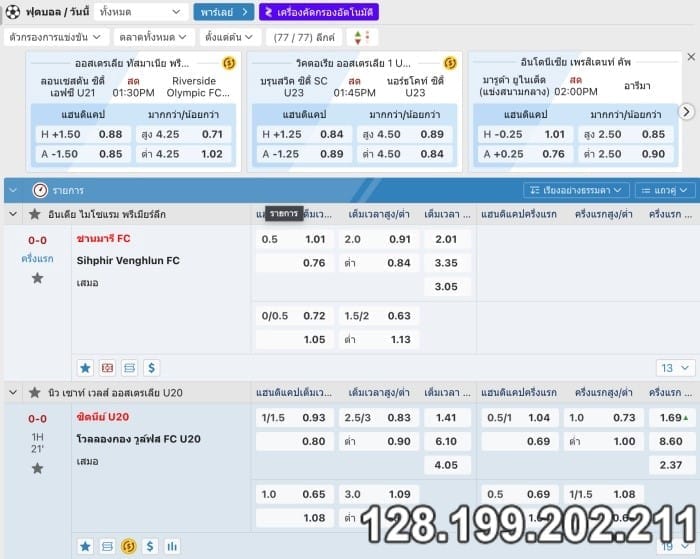Screen dimensions: 700x559
Task: Close the featured matches carousel
Action: (x=691, y=57)
